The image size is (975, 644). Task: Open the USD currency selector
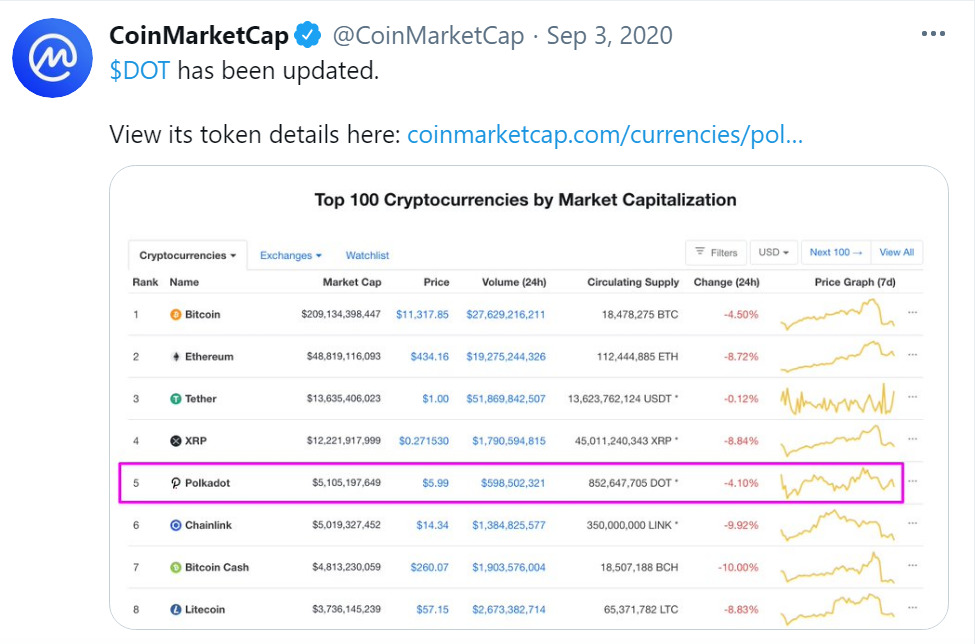tap(773, 252)
